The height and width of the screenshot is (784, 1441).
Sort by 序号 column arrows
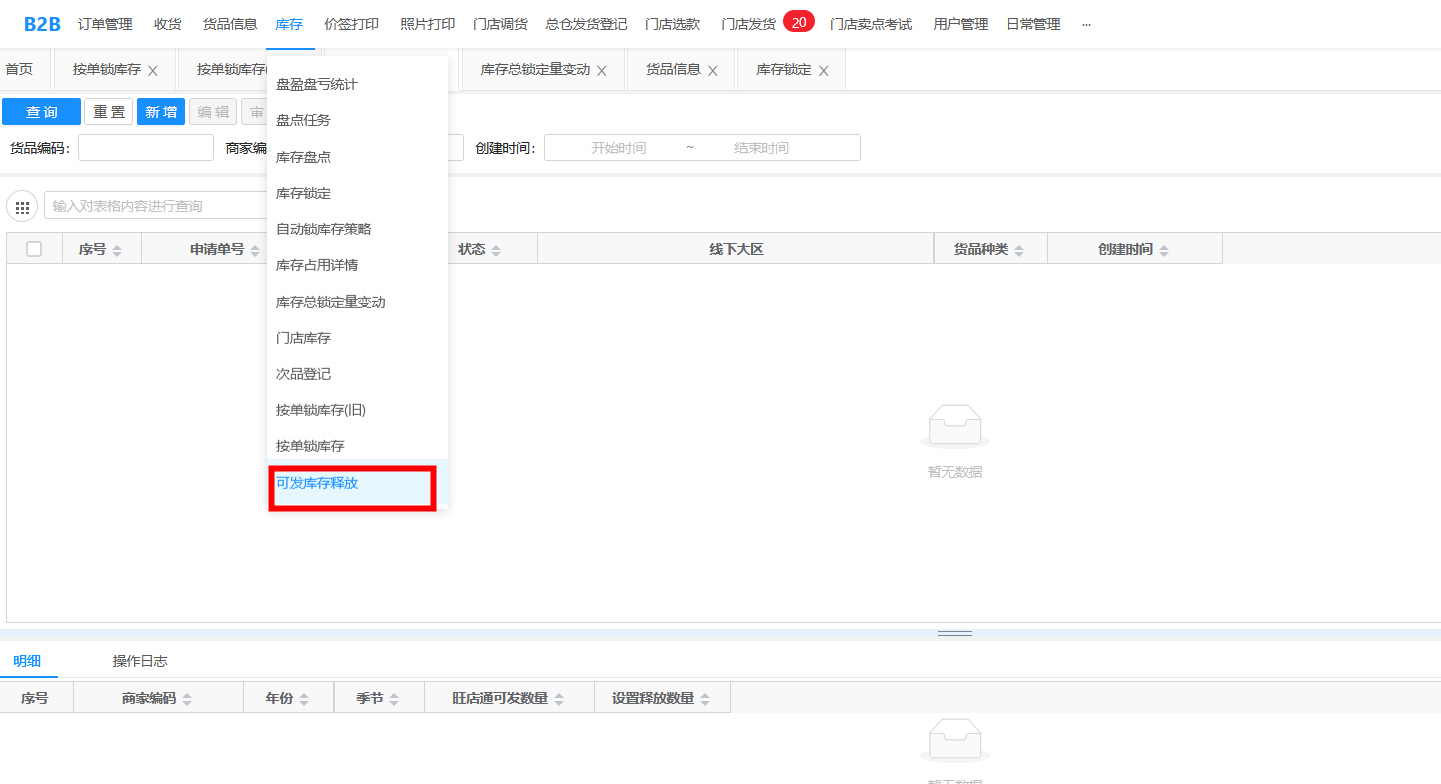(117, 250)
